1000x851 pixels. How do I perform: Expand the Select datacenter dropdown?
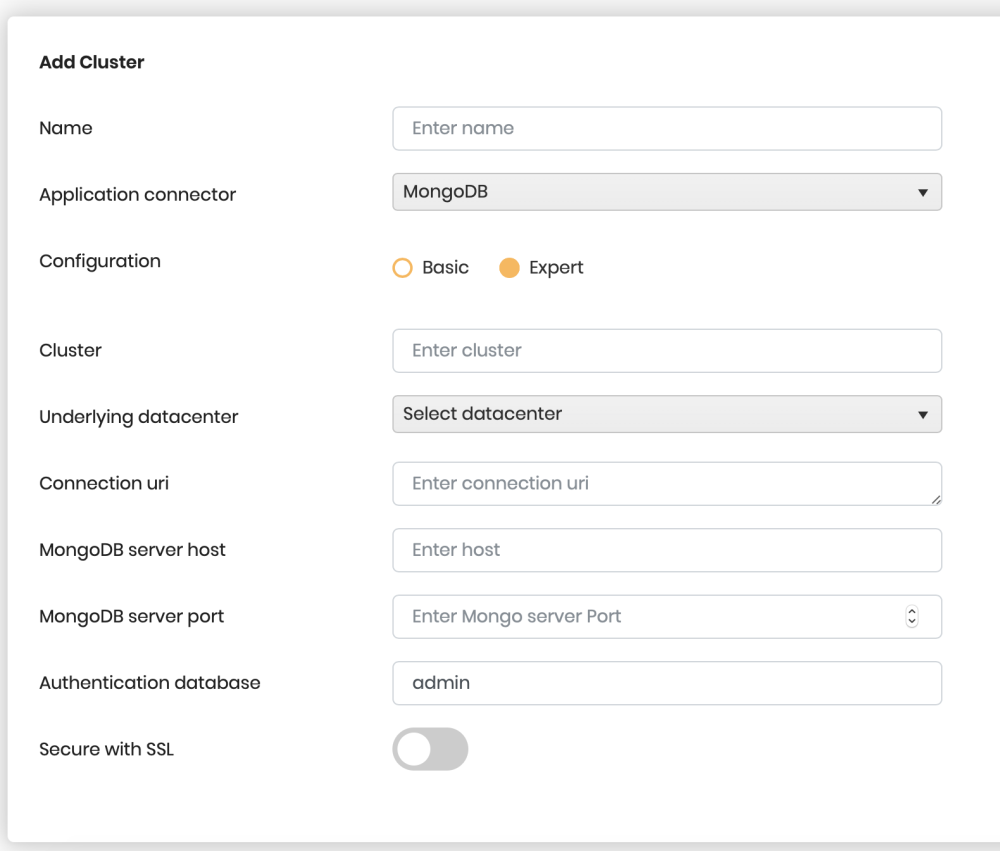pos(667,413)
